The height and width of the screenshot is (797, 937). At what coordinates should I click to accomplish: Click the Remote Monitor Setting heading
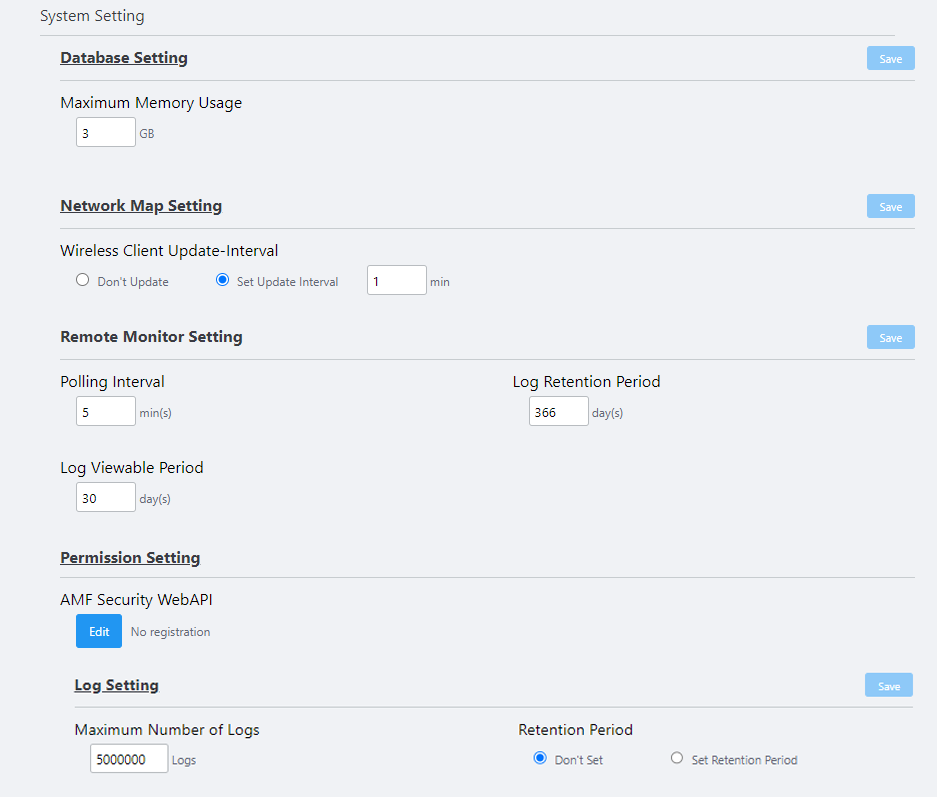tap(151, 337)
